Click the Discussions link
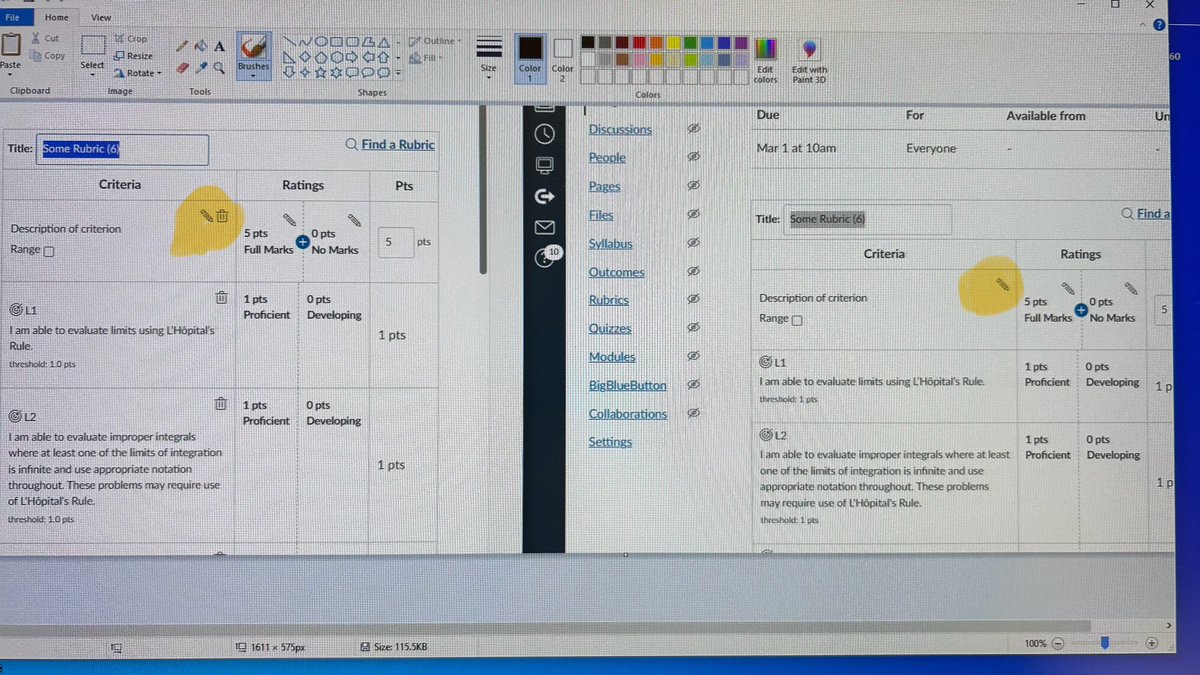The image size is (1200, 675). (620, 129)
